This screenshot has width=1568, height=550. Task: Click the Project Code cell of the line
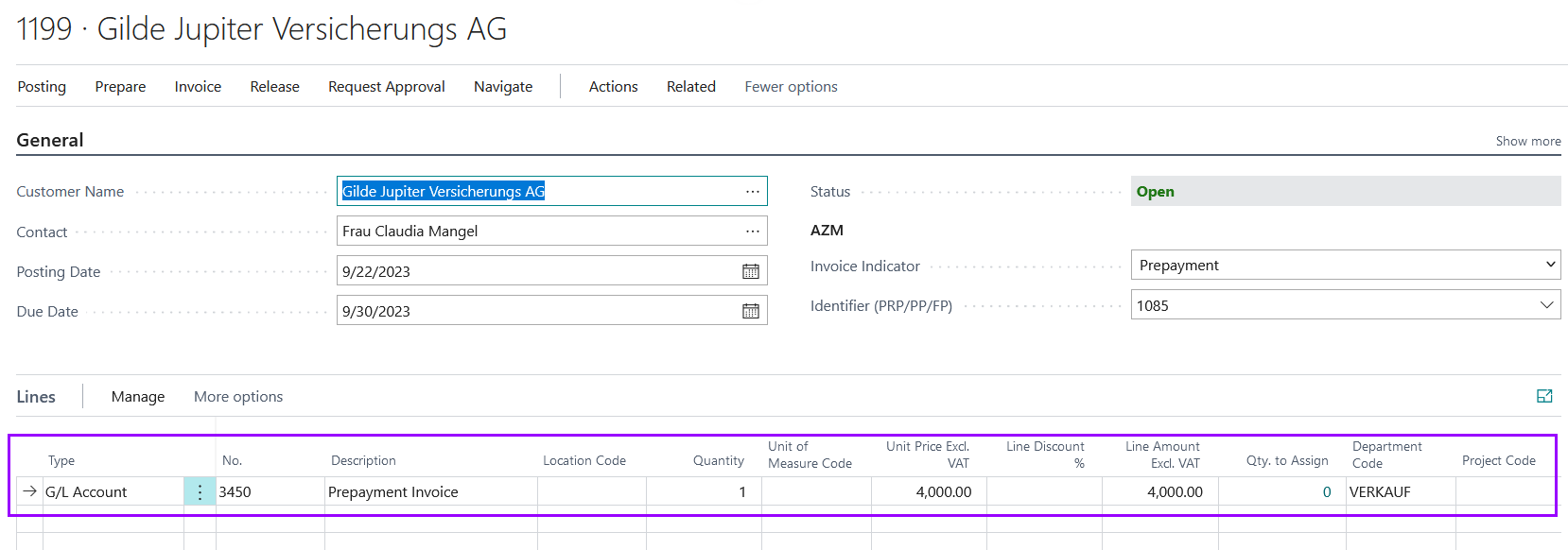1506,491
